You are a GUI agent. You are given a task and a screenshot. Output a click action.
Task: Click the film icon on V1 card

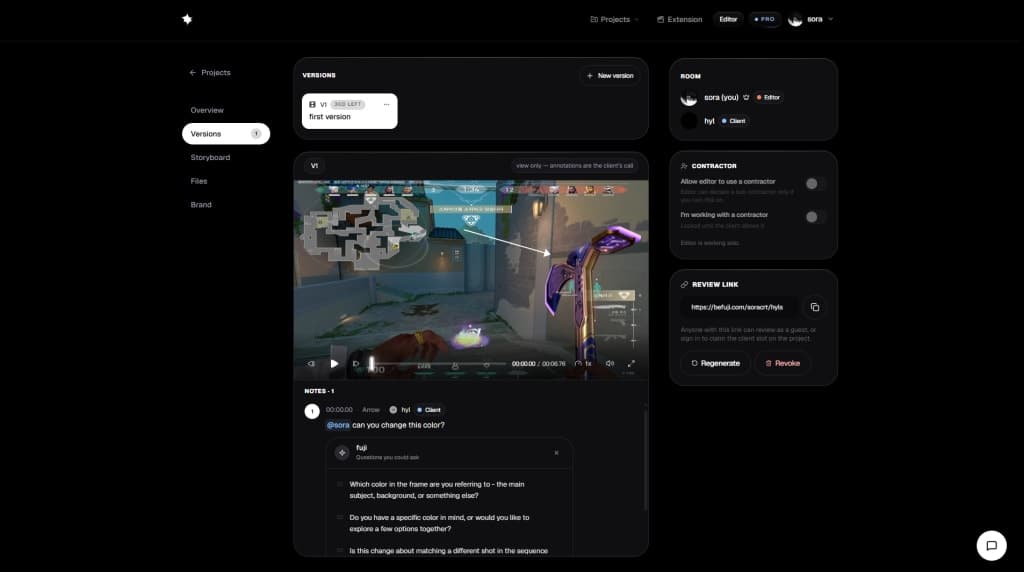point(312,104)
